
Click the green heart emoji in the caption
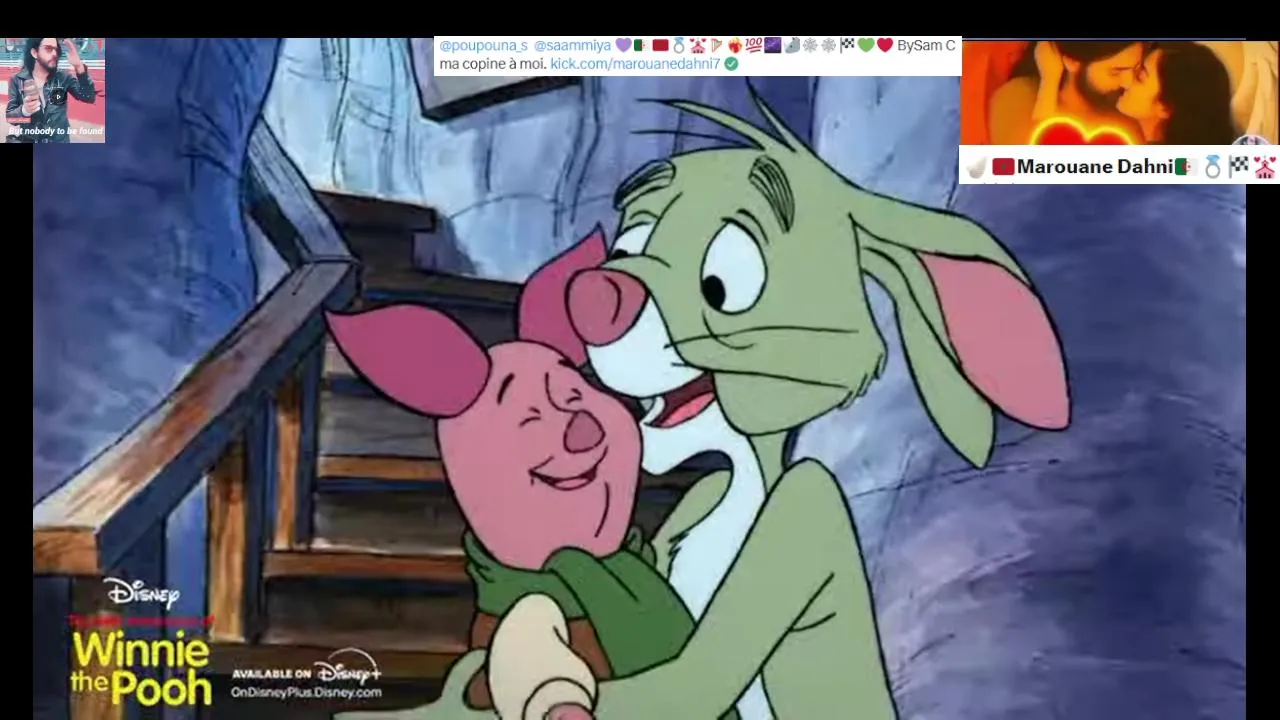(866, 46)
